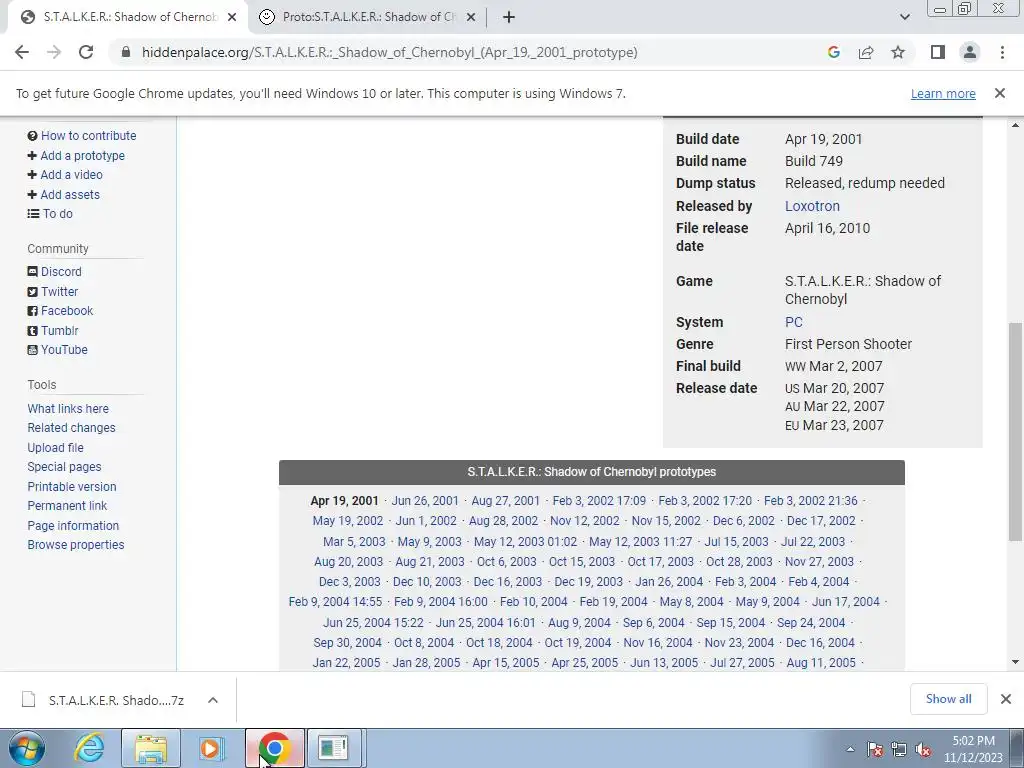This screenshot has height=768, width=1024.
Task: Open the Oct 28, 2003 prototype link
Action: (739, 562)
